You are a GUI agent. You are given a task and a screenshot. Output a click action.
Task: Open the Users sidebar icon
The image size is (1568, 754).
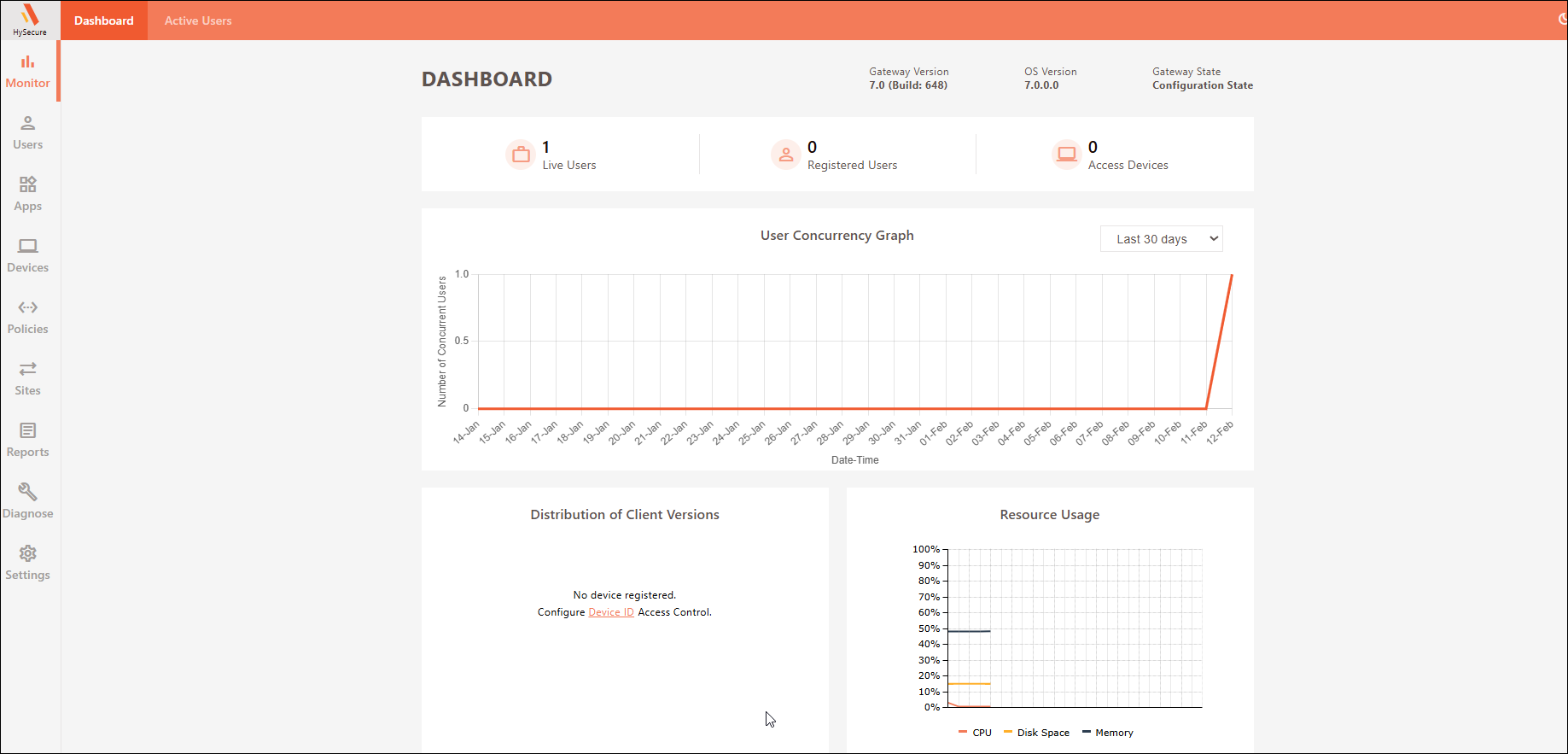click(x=28, y=132)
